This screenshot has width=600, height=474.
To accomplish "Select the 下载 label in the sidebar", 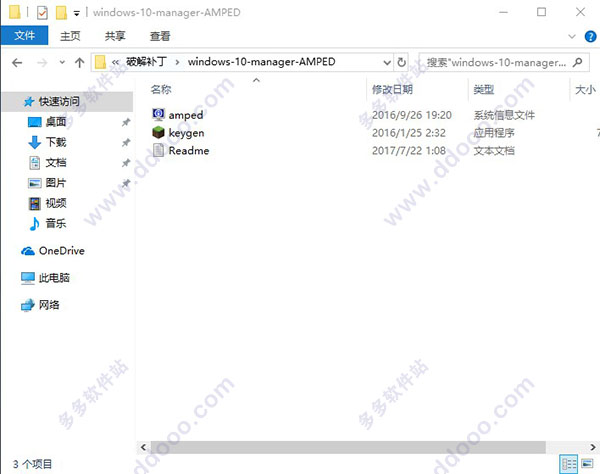I will coord(56,142).
